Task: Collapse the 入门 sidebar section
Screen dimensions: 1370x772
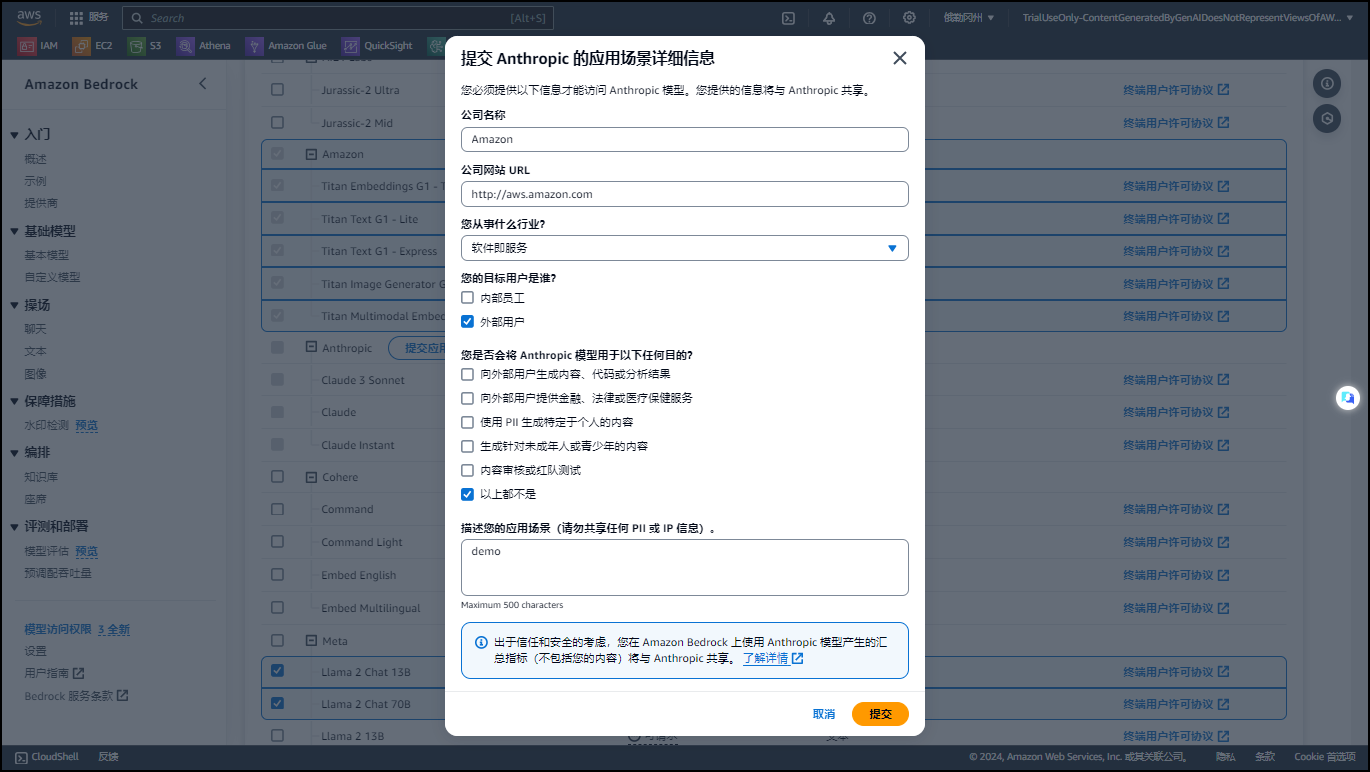Action: pos(14,134)
